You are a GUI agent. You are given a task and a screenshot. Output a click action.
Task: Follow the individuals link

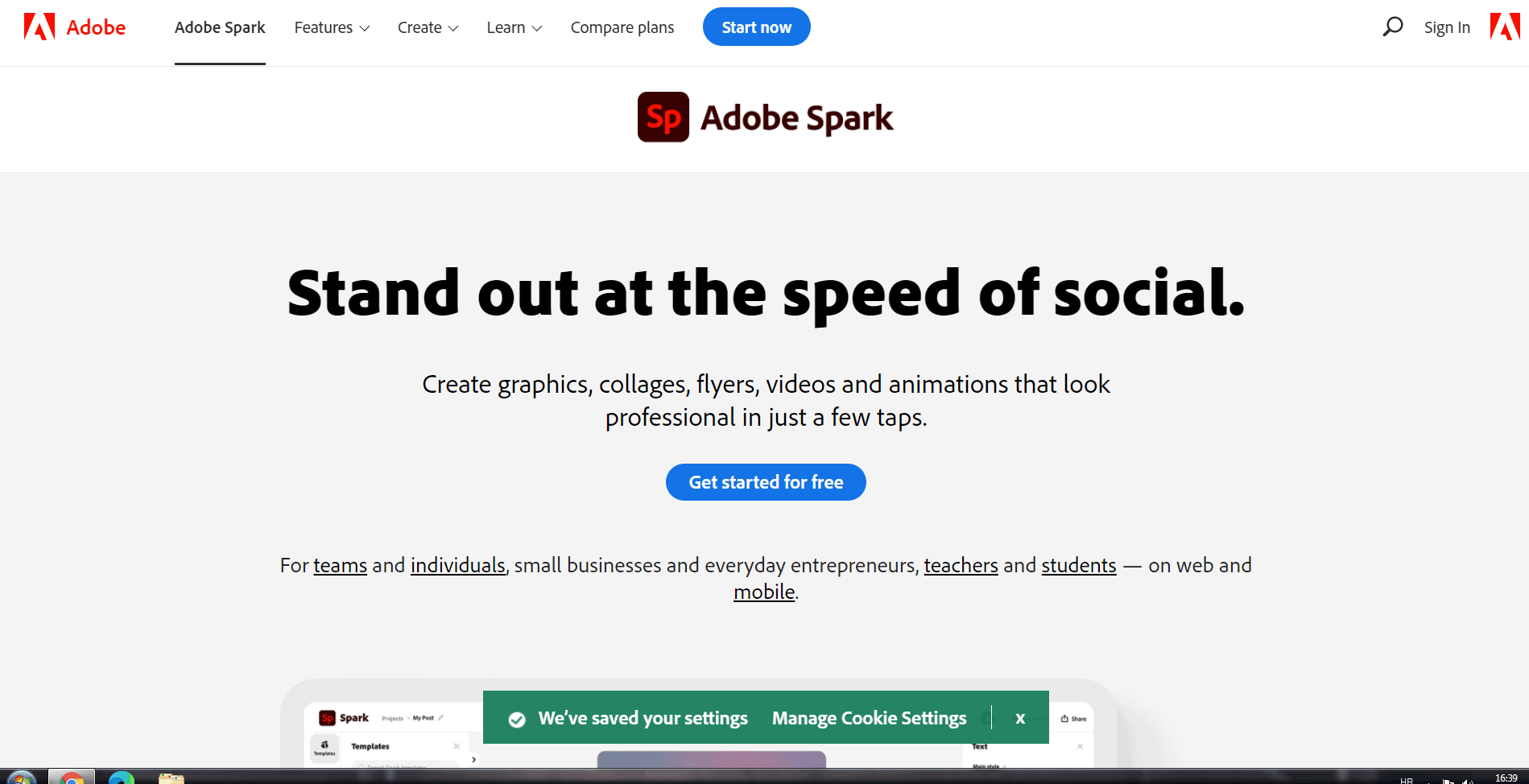pyautogui.click(x=458, y=565)
